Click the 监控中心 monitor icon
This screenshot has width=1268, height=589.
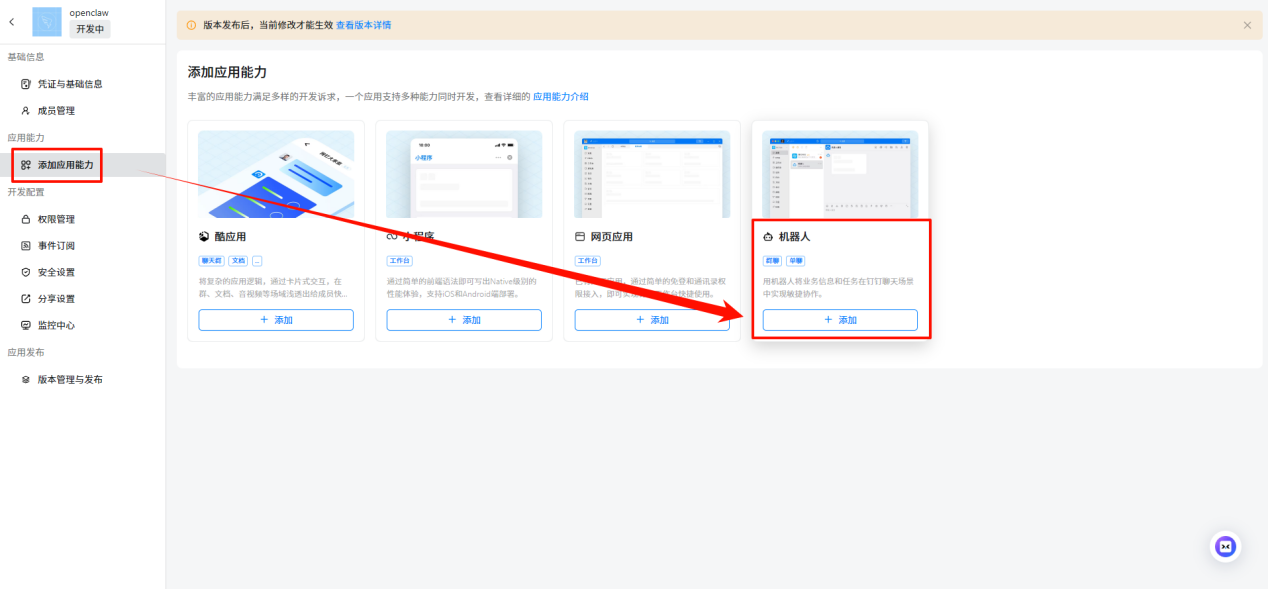point(26,326)
